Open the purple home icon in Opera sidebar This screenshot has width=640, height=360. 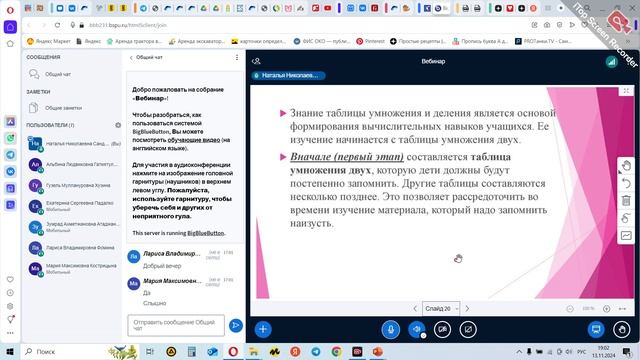click(10, 27)
